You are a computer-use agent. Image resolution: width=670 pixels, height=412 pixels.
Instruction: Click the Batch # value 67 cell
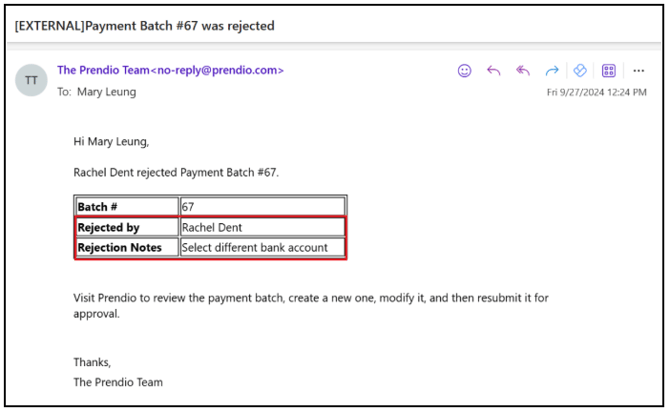point(262,207)
